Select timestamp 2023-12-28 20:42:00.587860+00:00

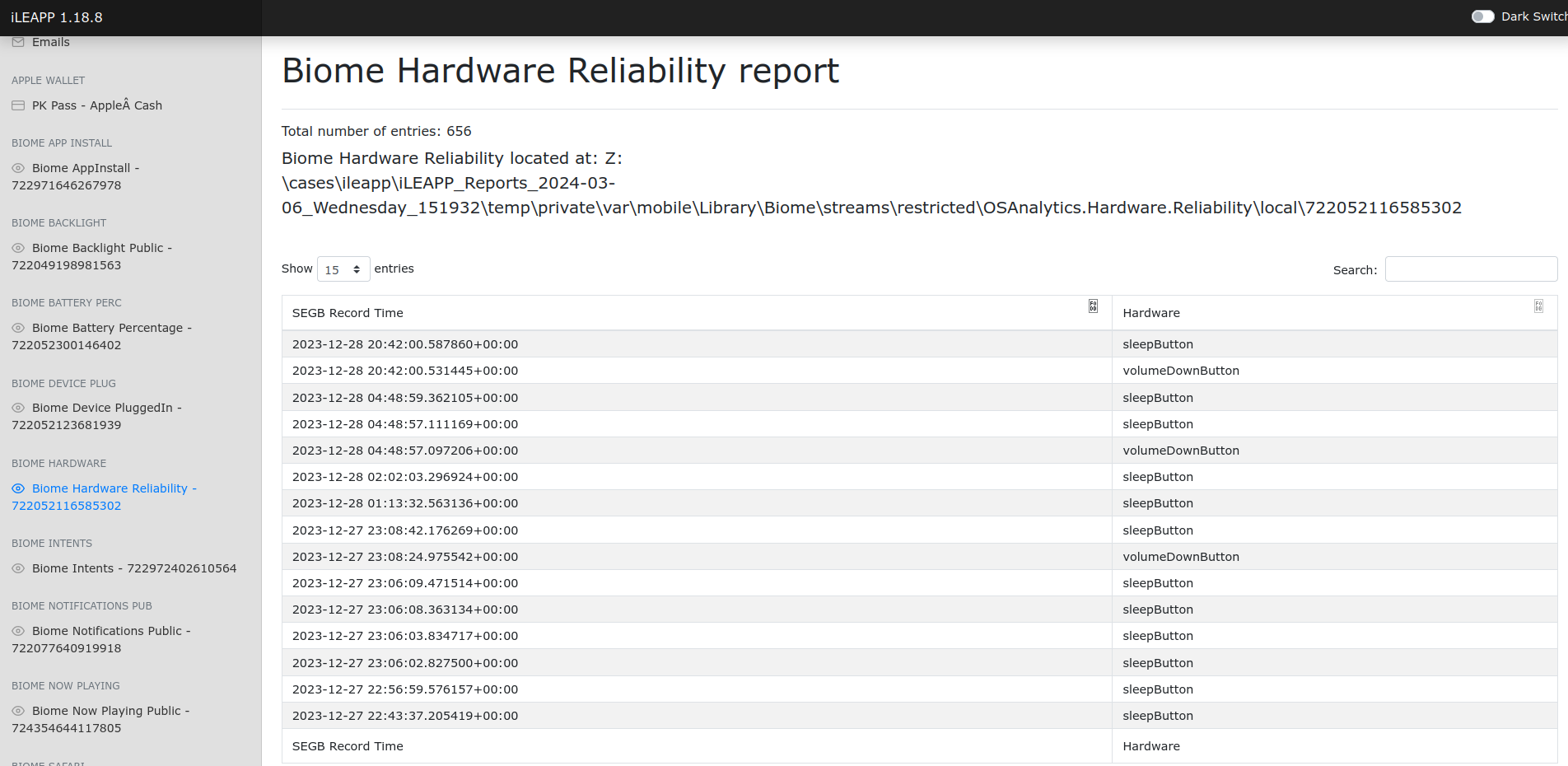tap(405, 344)
